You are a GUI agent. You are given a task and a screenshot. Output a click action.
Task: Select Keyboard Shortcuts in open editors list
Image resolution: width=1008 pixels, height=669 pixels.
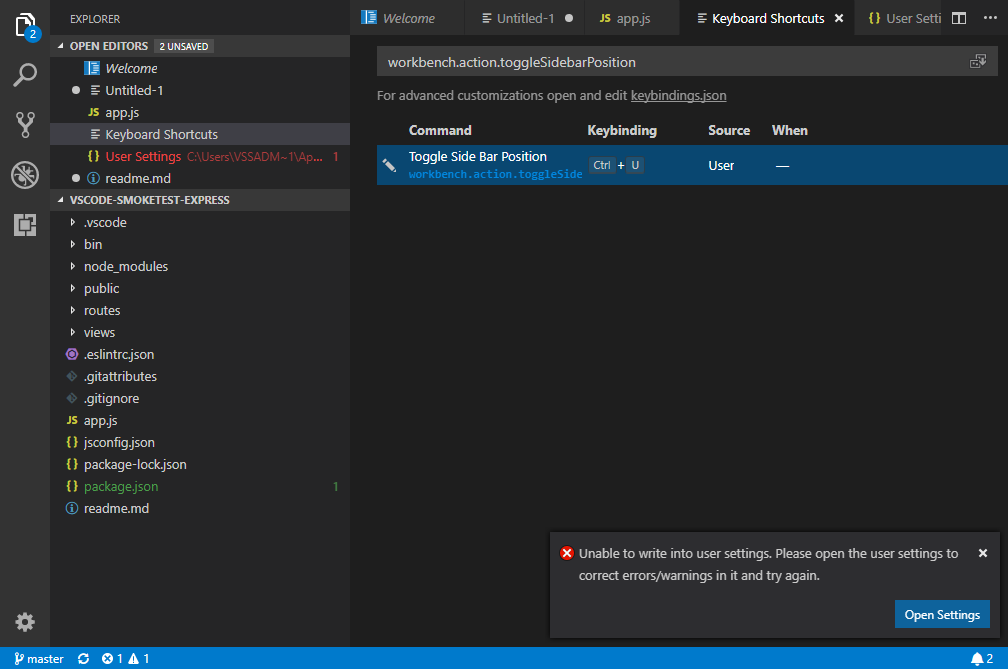pos(200,134)
